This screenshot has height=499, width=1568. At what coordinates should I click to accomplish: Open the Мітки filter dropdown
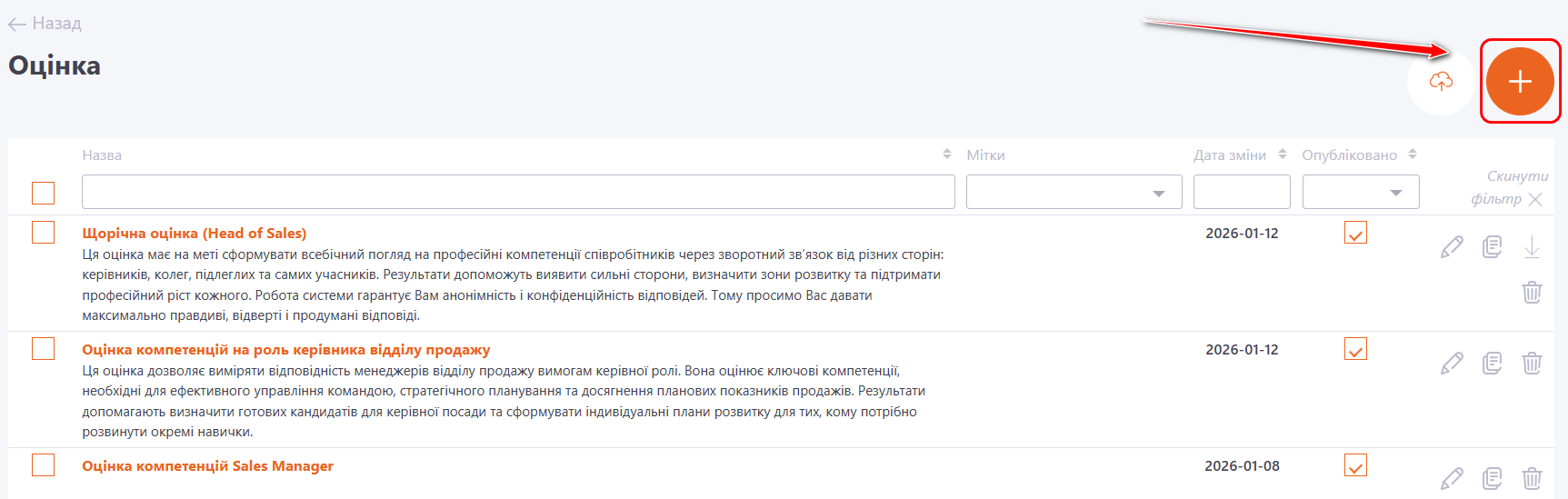pos(1074,193)
